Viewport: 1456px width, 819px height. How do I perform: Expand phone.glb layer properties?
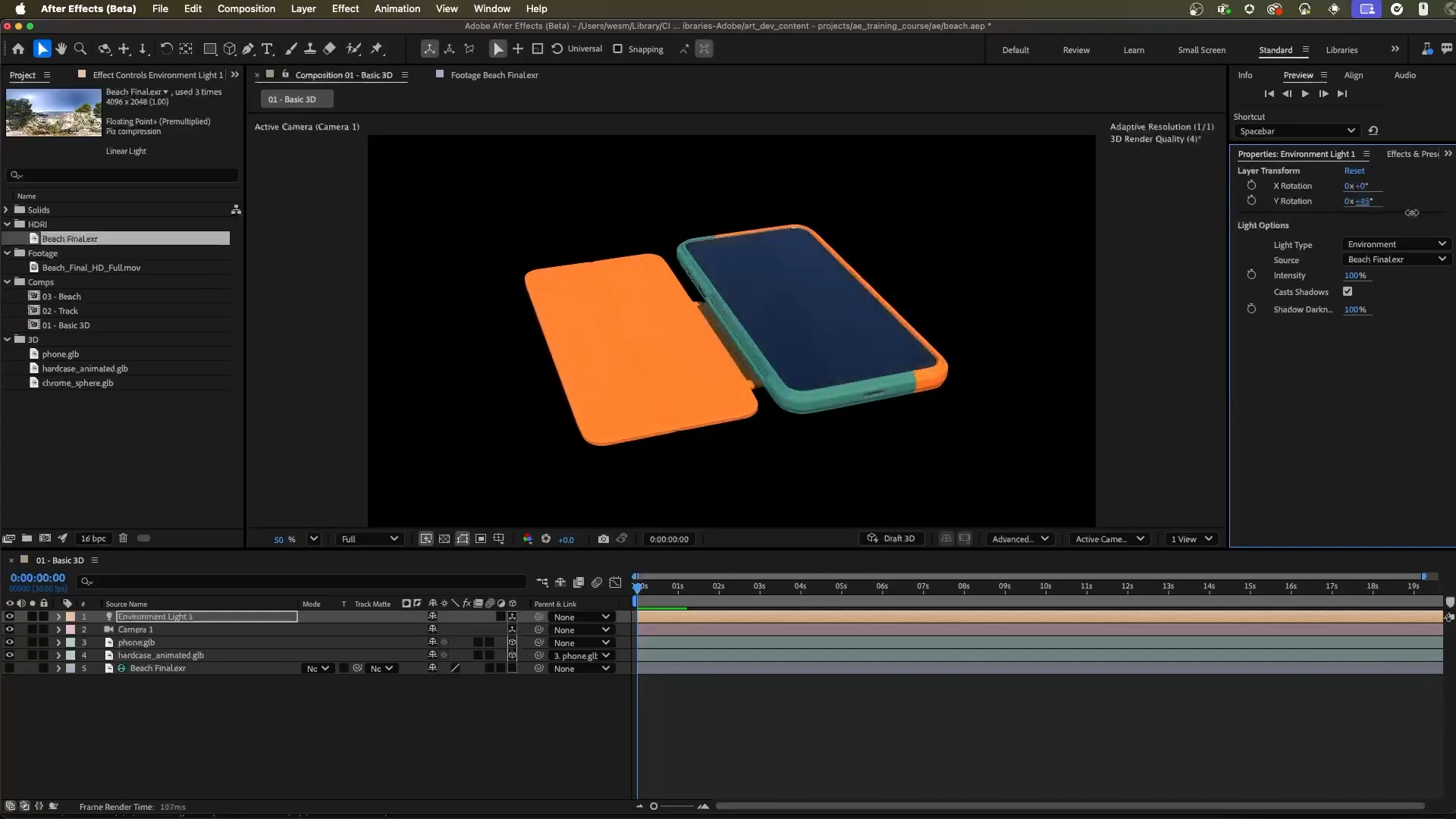58,642
